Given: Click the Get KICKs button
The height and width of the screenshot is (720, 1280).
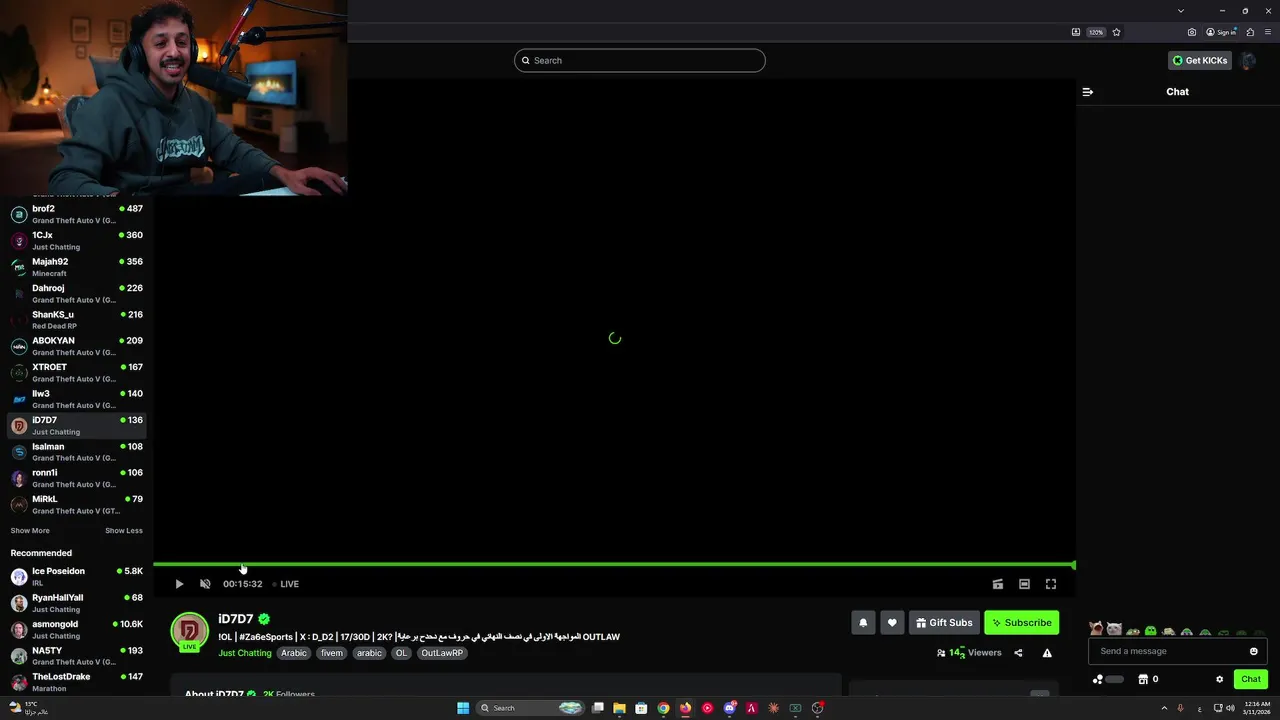Looking at the screenshot, I should pos(1199,61).
